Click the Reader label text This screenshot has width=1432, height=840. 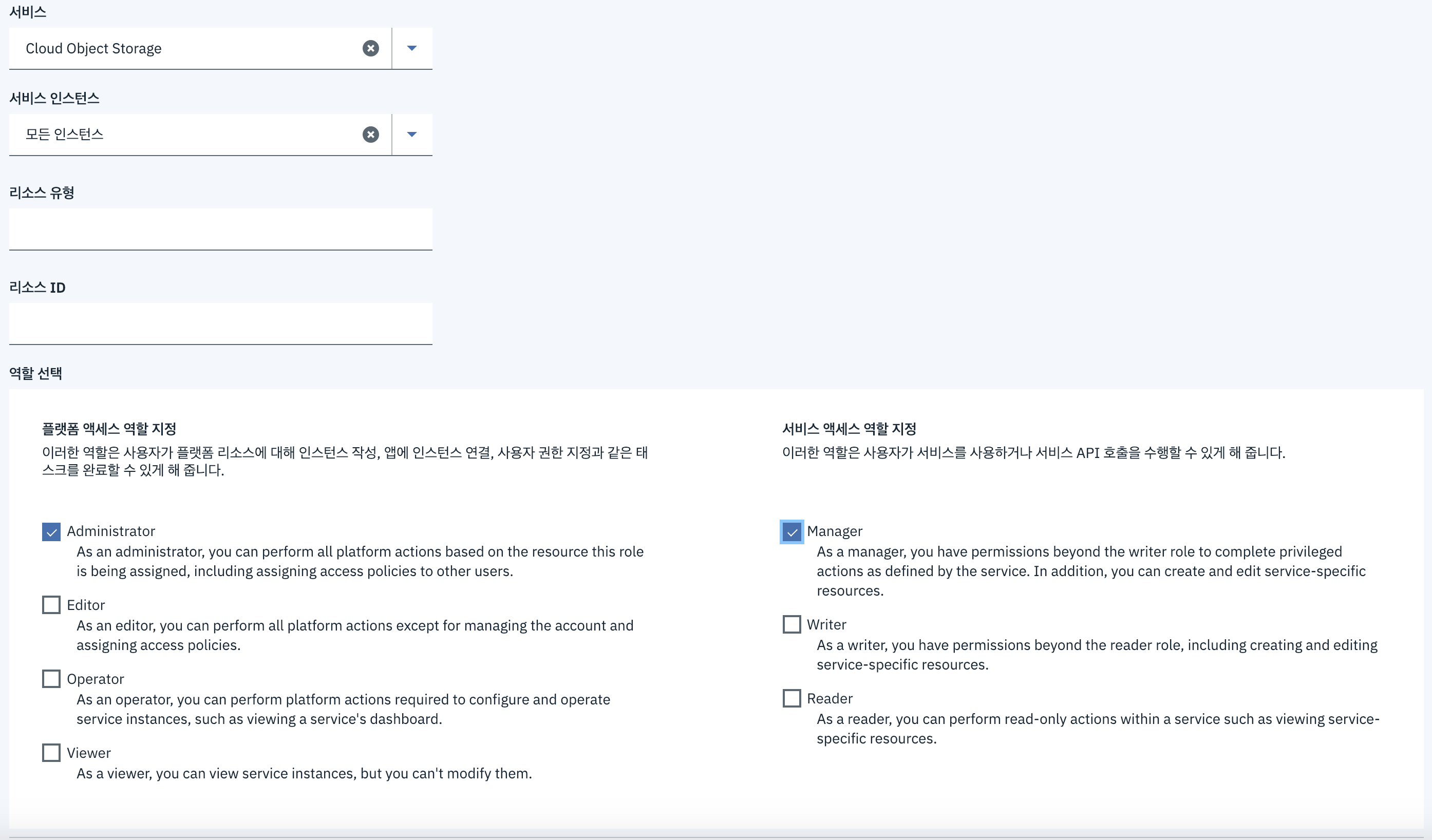830,698
